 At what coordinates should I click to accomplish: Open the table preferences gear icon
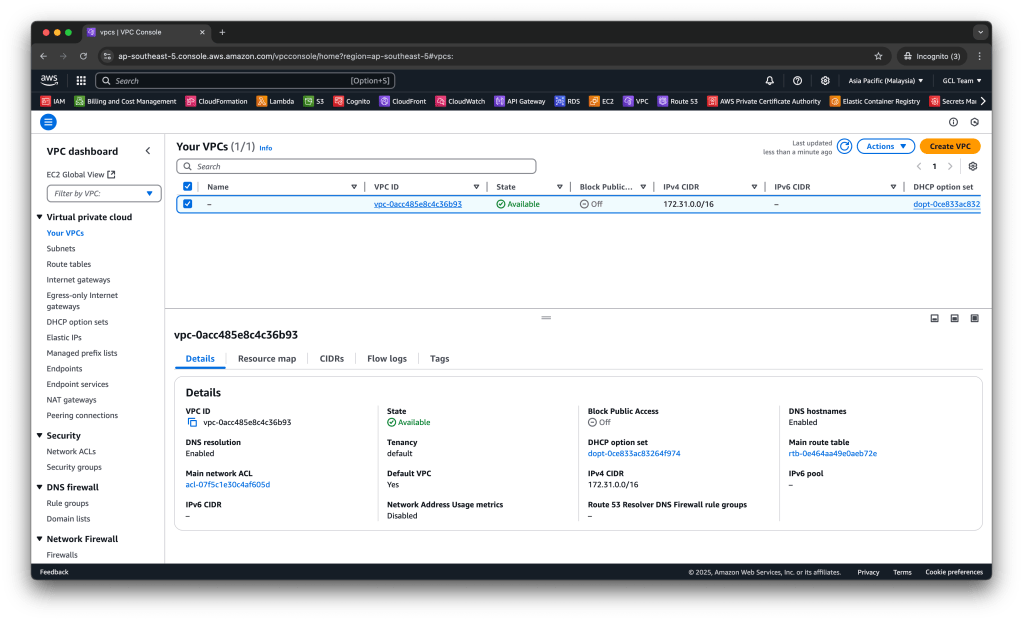[972, 166]
